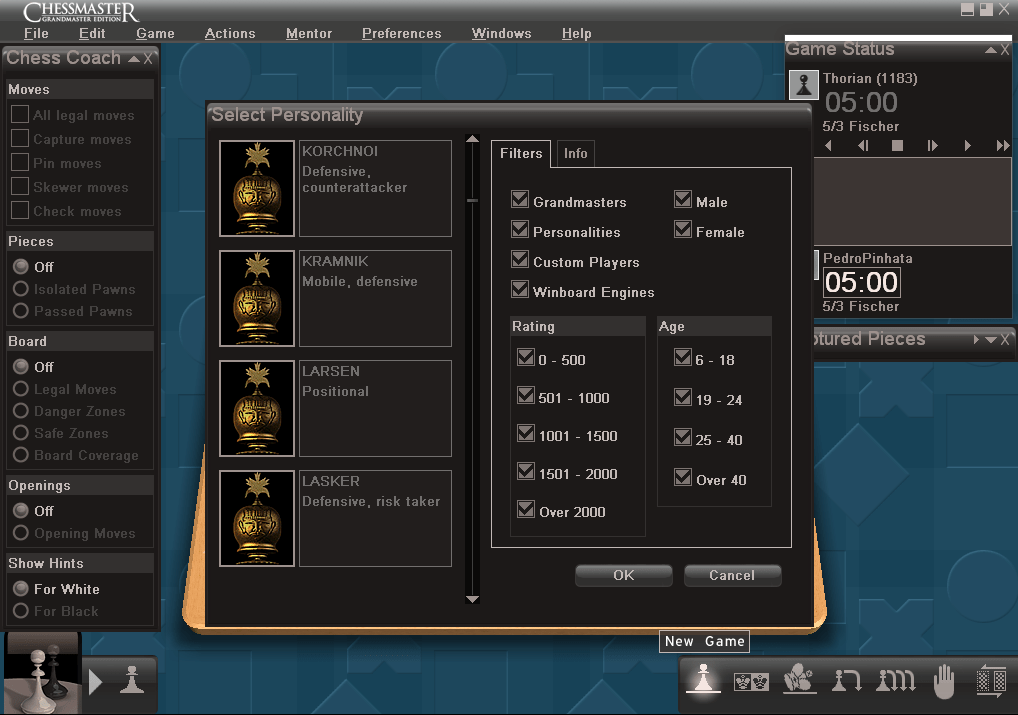
Task: Switch to the Filters tab
Action: point(521,154)
